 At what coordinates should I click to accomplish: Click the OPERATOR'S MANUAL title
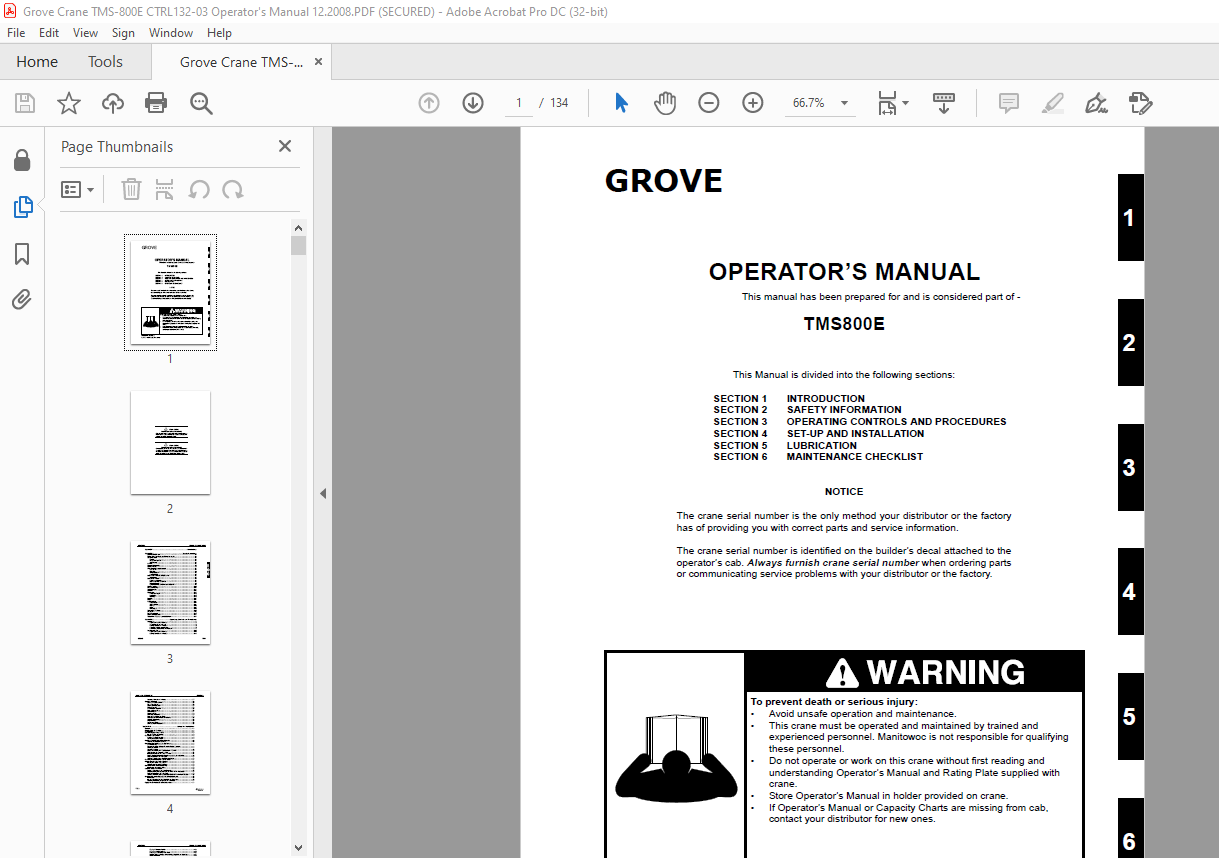[x=844, y=272]
